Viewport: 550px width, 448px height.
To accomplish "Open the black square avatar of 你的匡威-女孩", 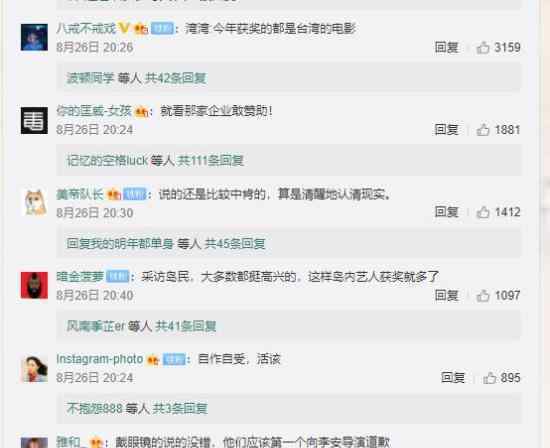I will click(x=34, y=121).
